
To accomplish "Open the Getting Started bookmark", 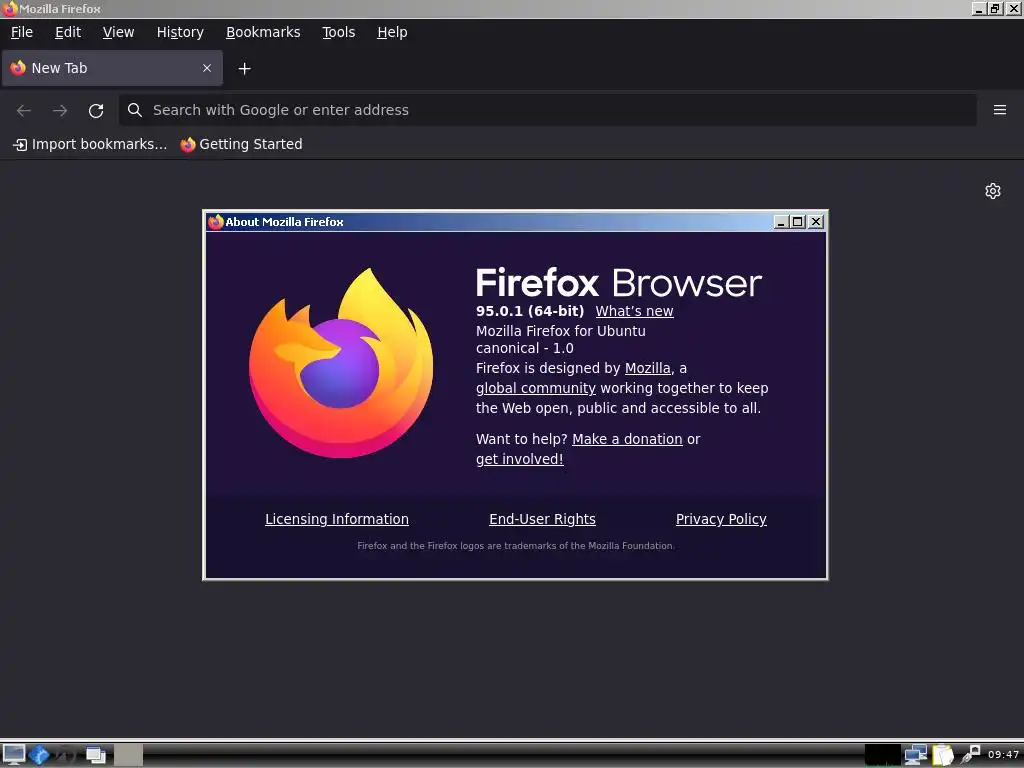I will (x=241, y=144).
